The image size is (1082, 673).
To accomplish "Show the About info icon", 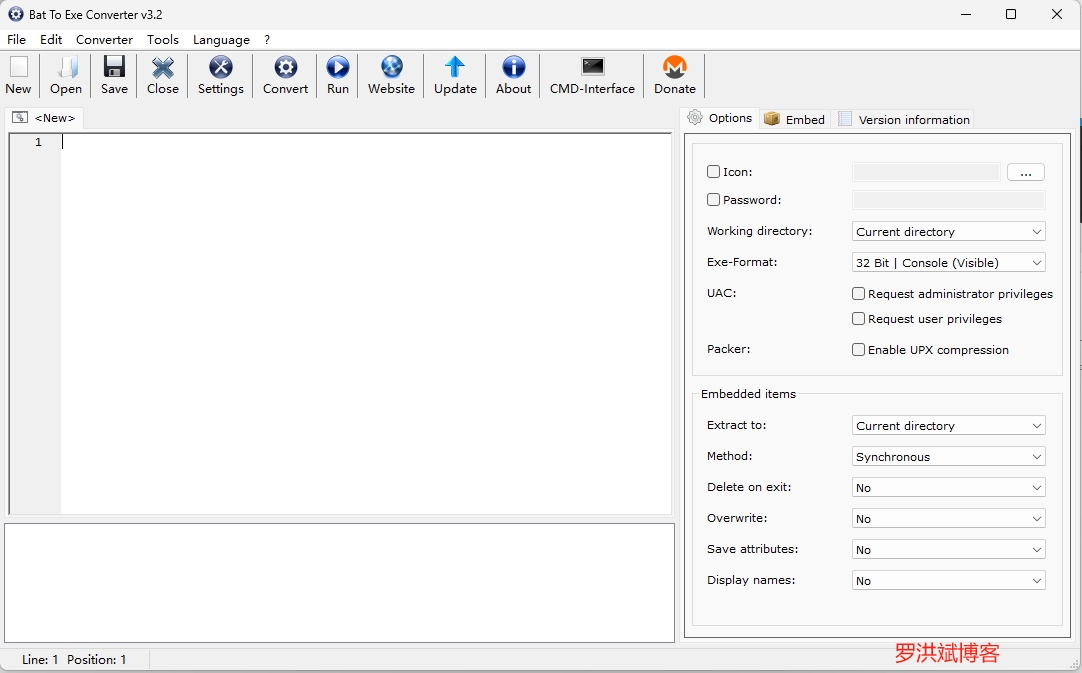I will click(x=513, y=67).
